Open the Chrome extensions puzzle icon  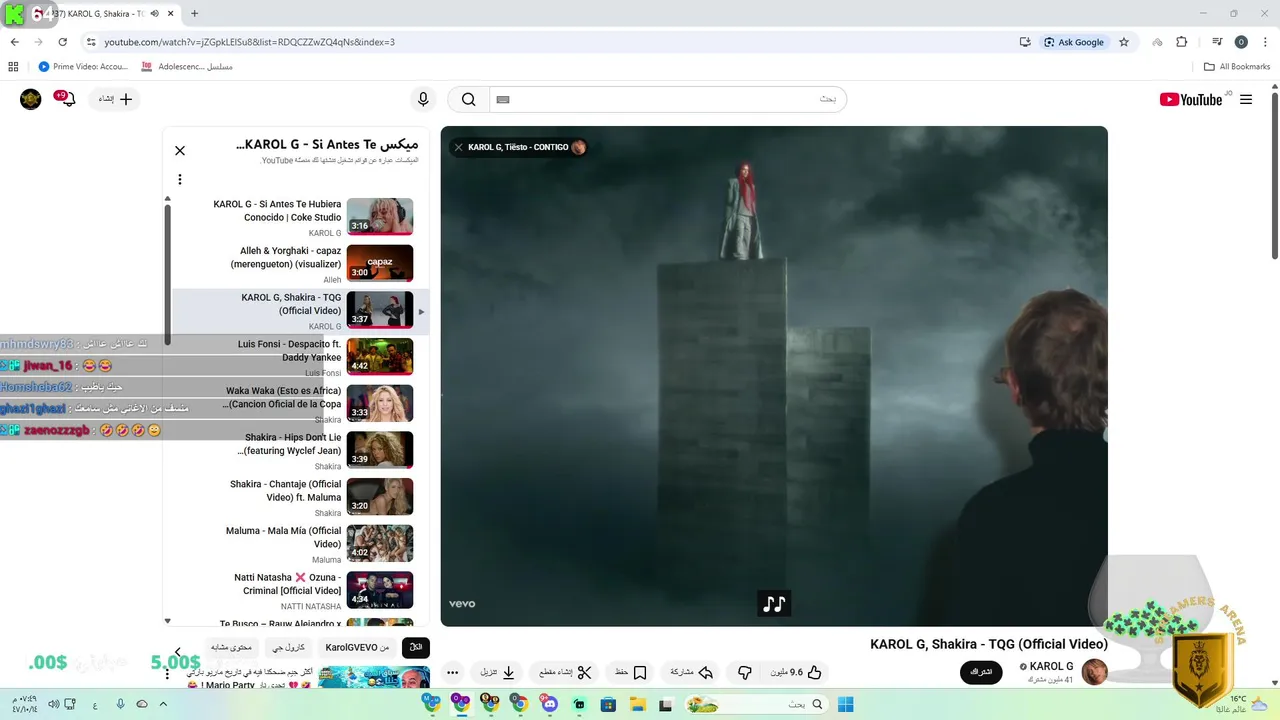(1181, 42)
